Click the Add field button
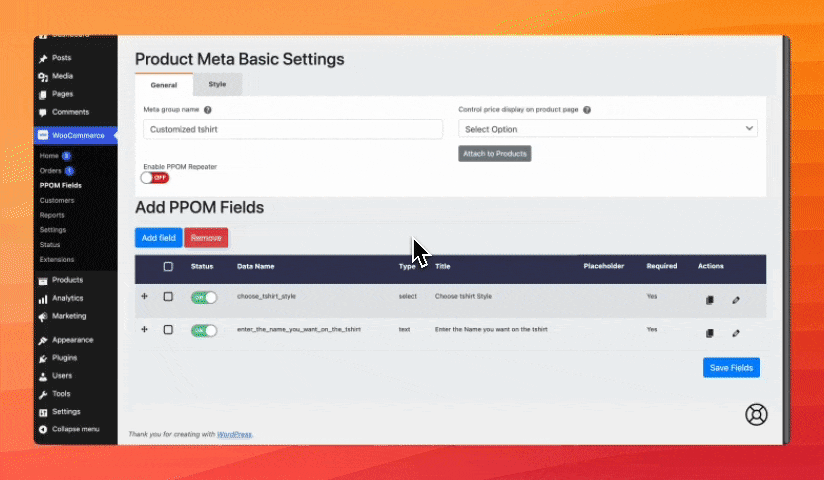Image resolution: width=824 pixels, height=480 pixels. [159, 238]
